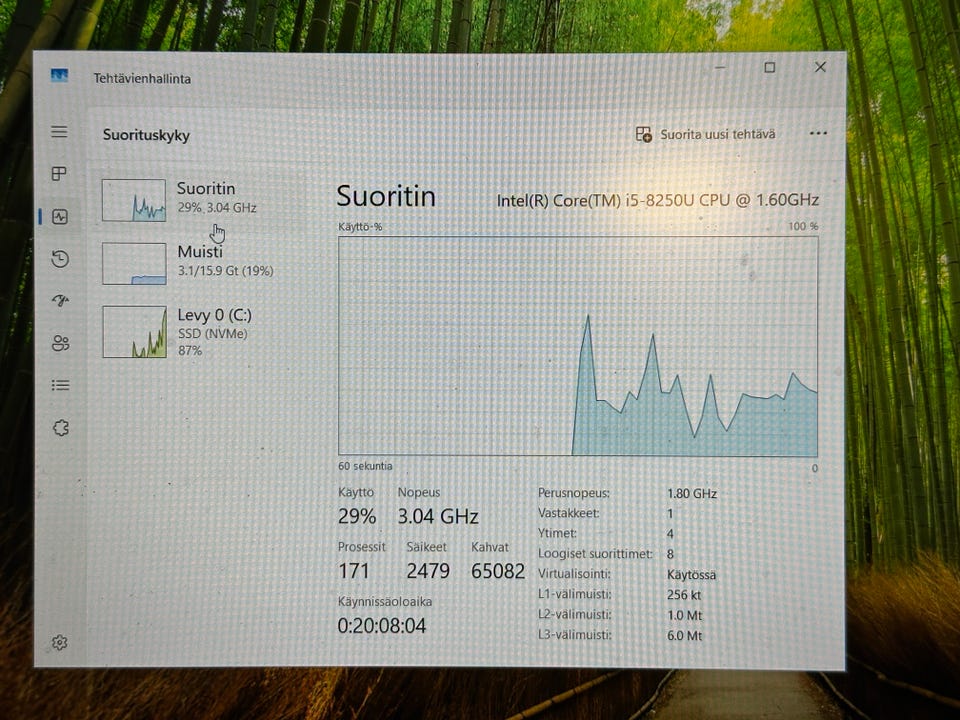Click the 29% usage value
The height and width of the screenshot is (720, 960).
[357, 516]
